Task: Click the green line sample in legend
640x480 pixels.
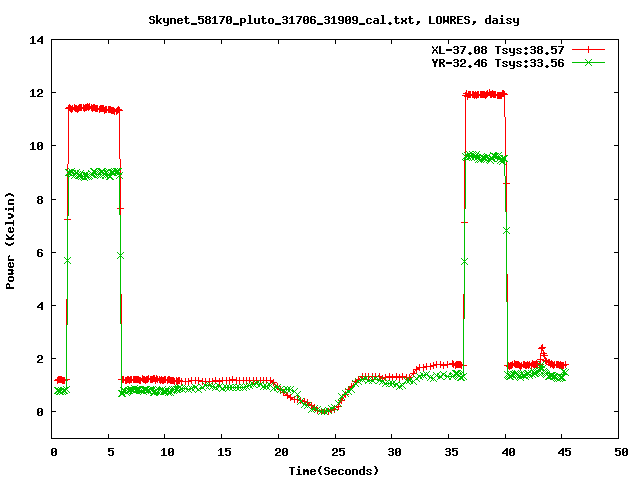Action: pos(589,62)
